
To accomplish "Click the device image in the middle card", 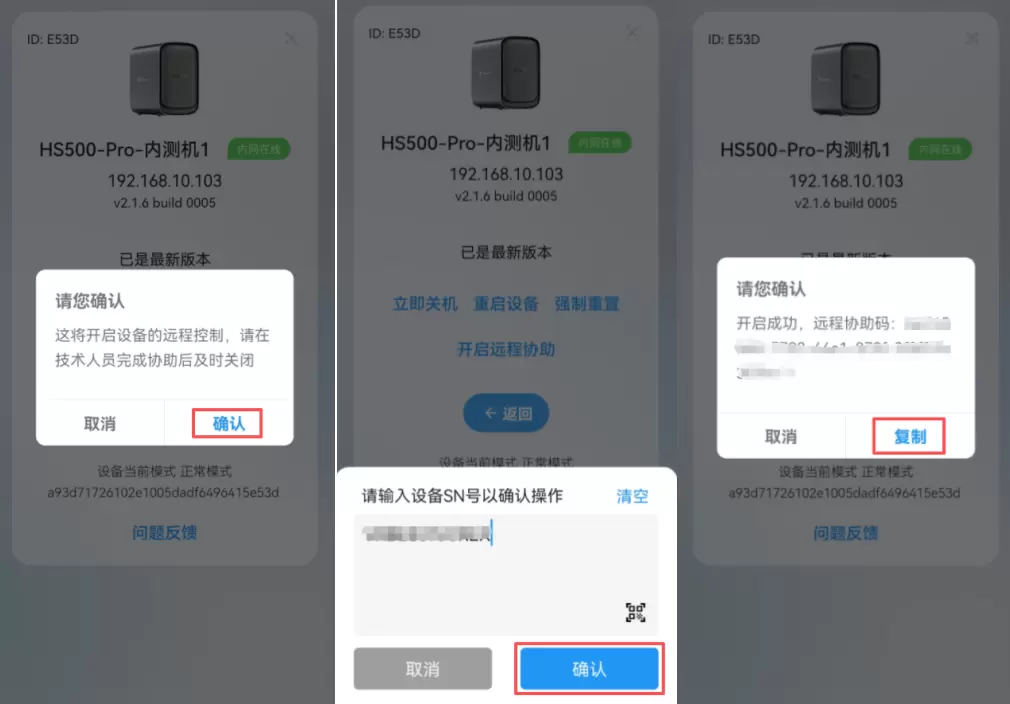I will pos(506,71).
